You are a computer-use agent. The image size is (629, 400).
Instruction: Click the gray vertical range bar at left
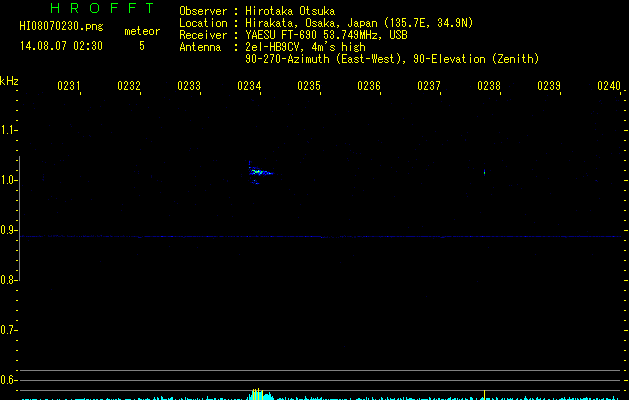pos(20,218)
